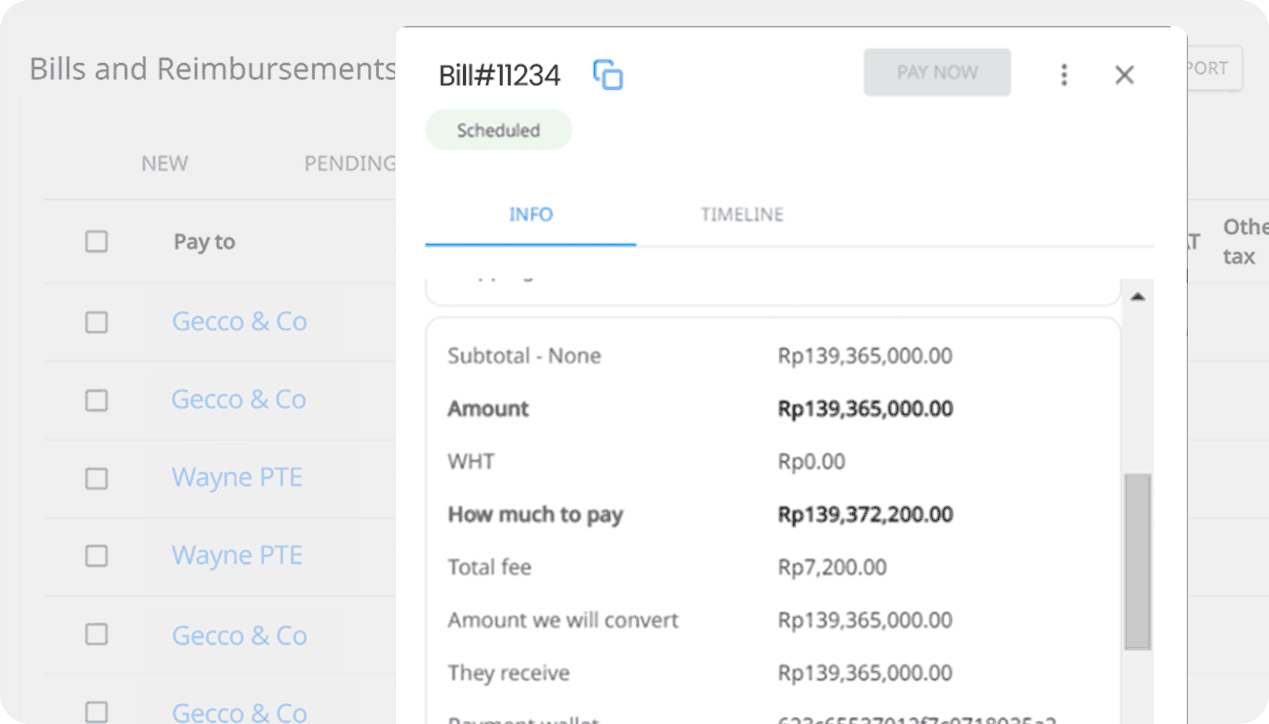
Task: Toggle the first Wayne PTE row checkbox
Action: 96,478
